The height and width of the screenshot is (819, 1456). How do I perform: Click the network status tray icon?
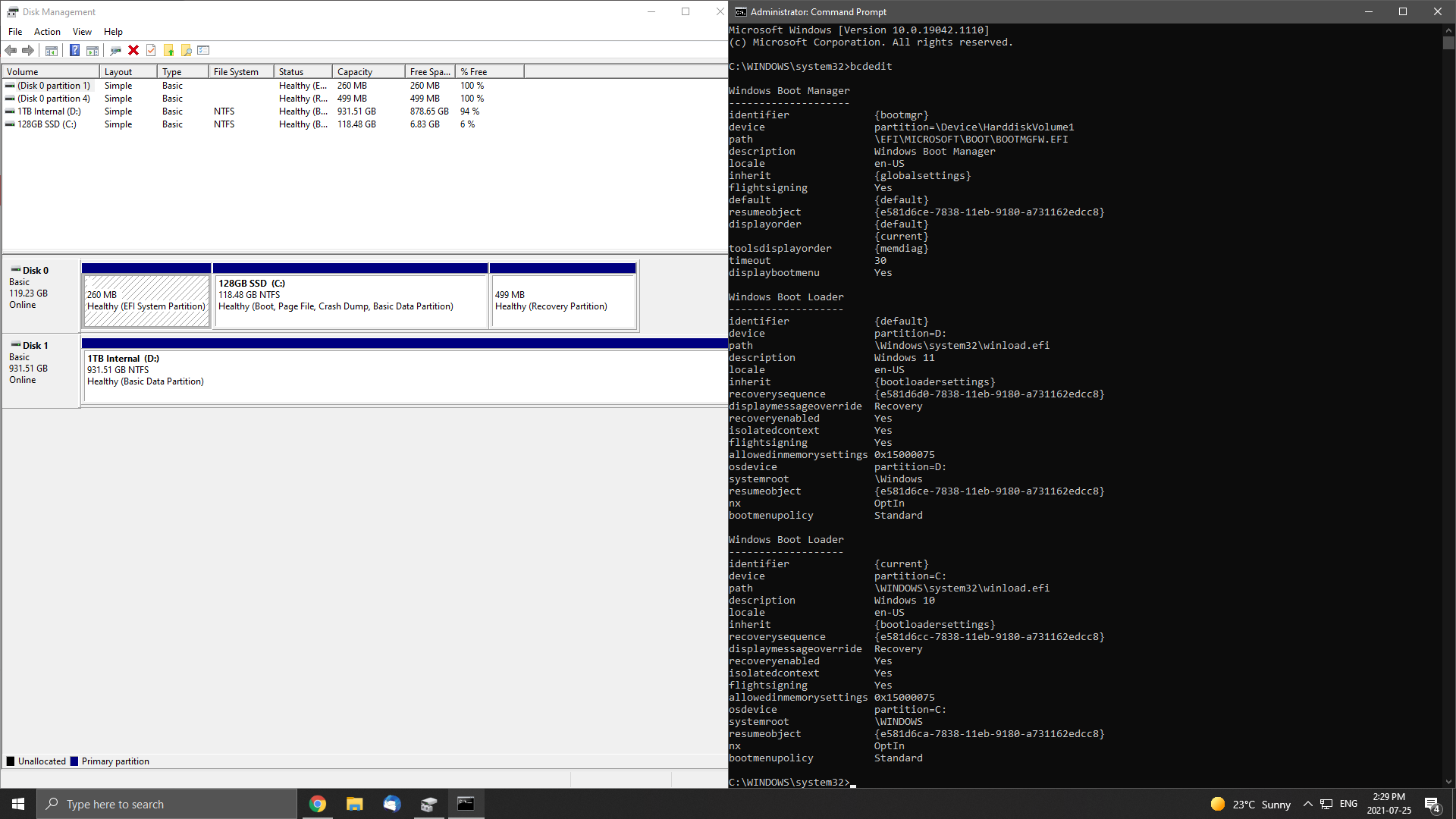[x=1326, y=804]
